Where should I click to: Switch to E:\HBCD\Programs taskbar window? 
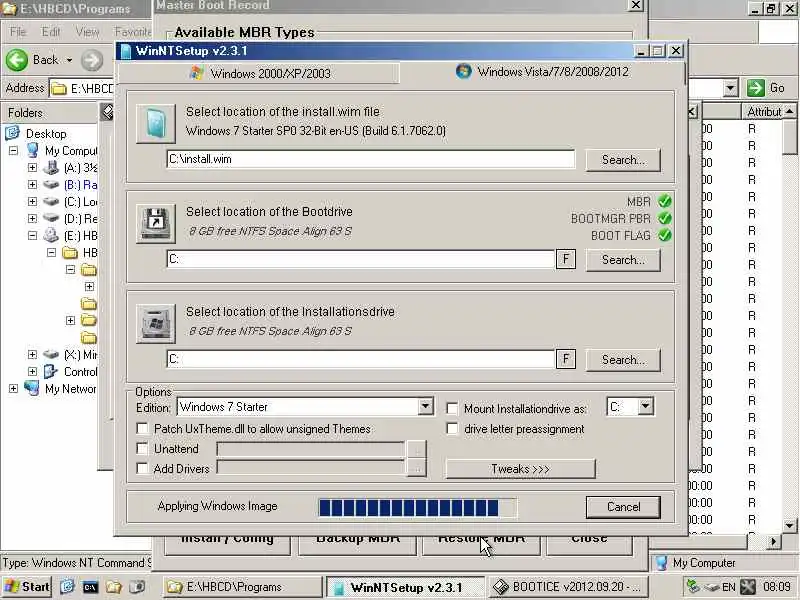pyautogui.click(x=243, y=587)
